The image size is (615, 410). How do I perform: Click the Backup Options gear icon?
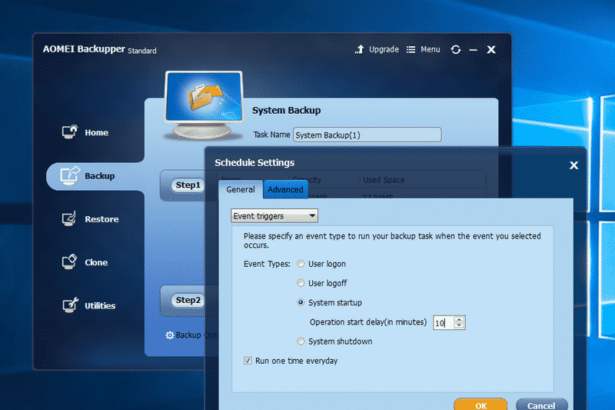point(169,335)
